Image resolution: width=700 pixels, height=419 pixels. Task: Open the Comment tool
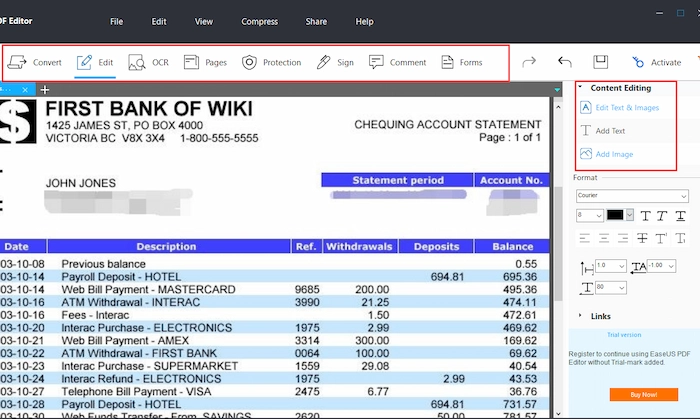tap(397, 62)
